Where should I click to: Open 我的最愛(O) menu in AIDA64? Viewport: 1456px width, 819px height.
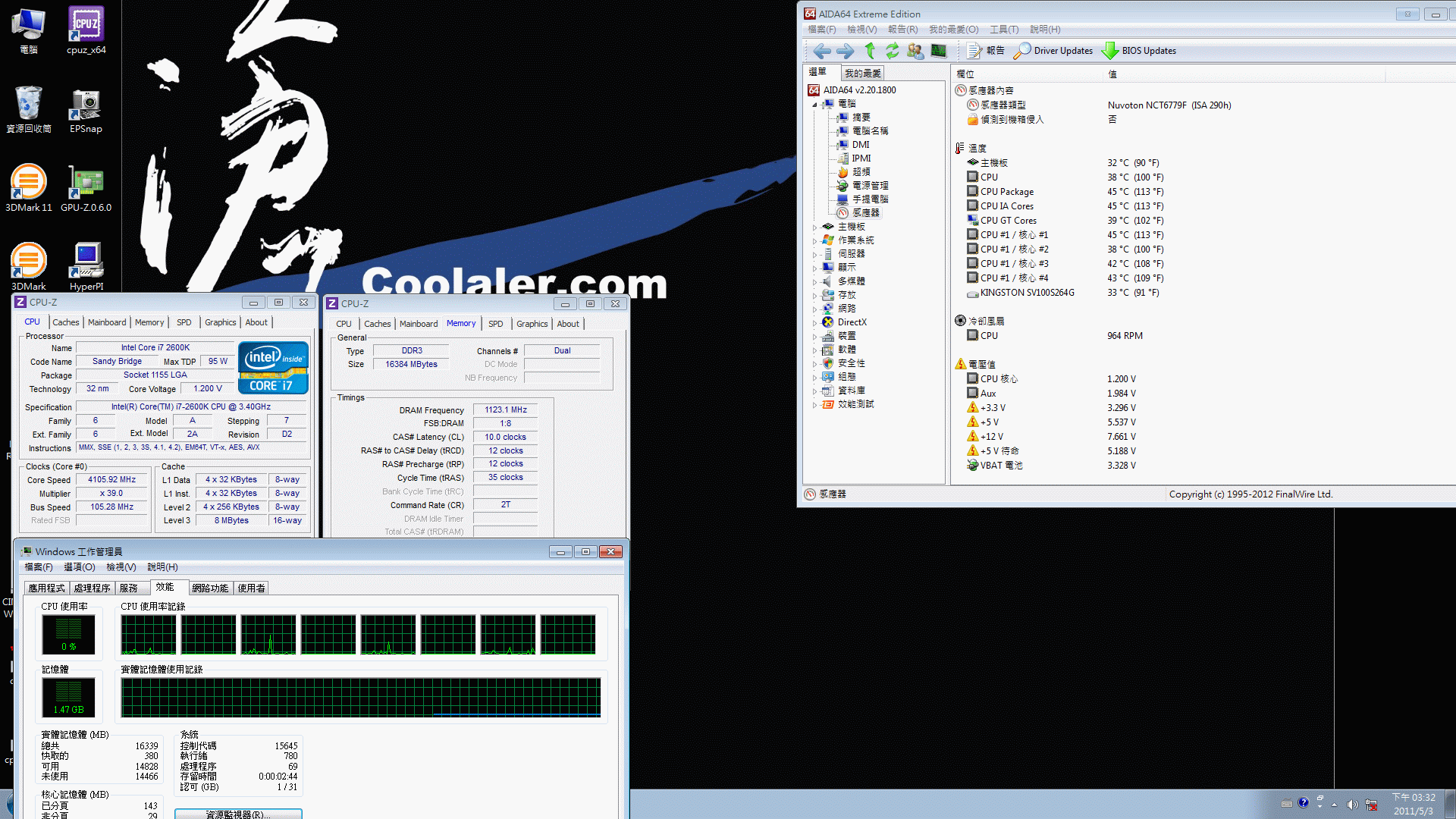tap(953, 30)
